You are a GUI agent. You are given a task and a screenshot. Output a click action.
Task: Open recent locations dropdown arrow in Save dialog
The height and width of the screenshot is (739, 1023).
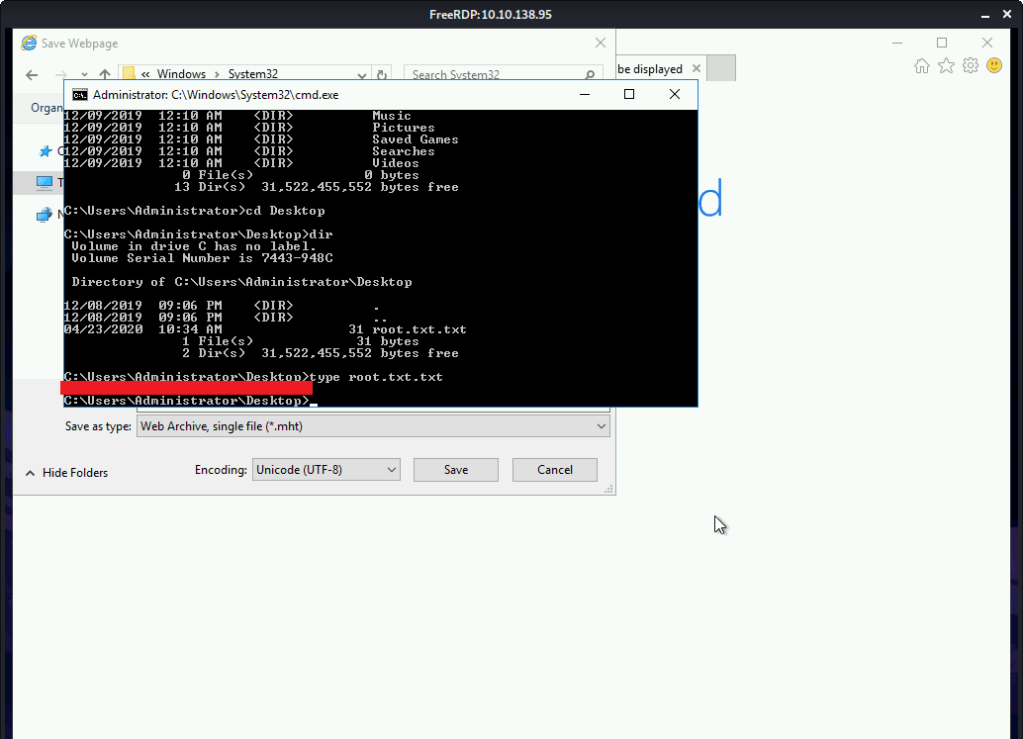[84, 75]
